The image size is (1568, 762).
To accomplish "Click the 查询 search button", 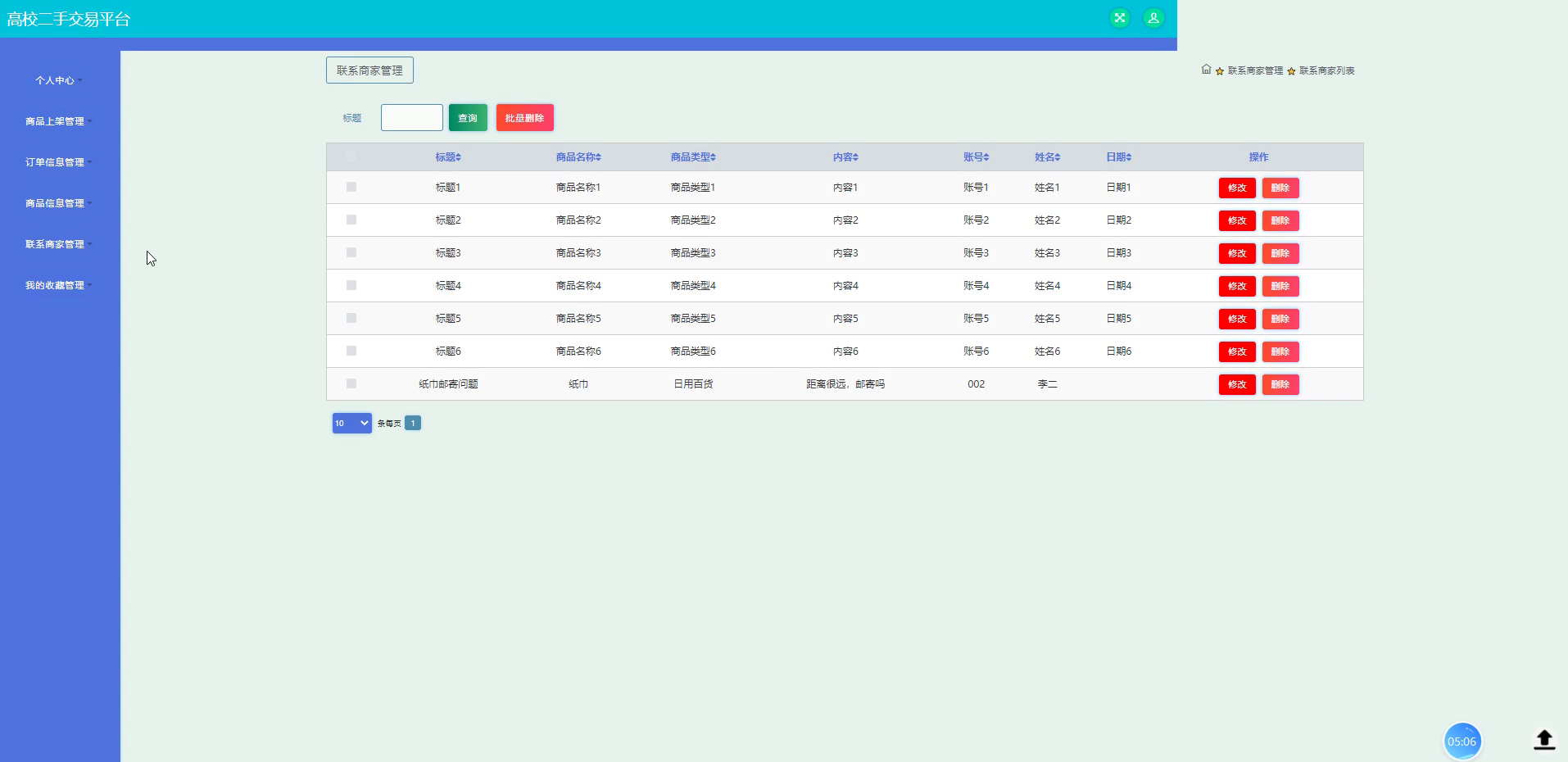I will (x=468, y=118).
